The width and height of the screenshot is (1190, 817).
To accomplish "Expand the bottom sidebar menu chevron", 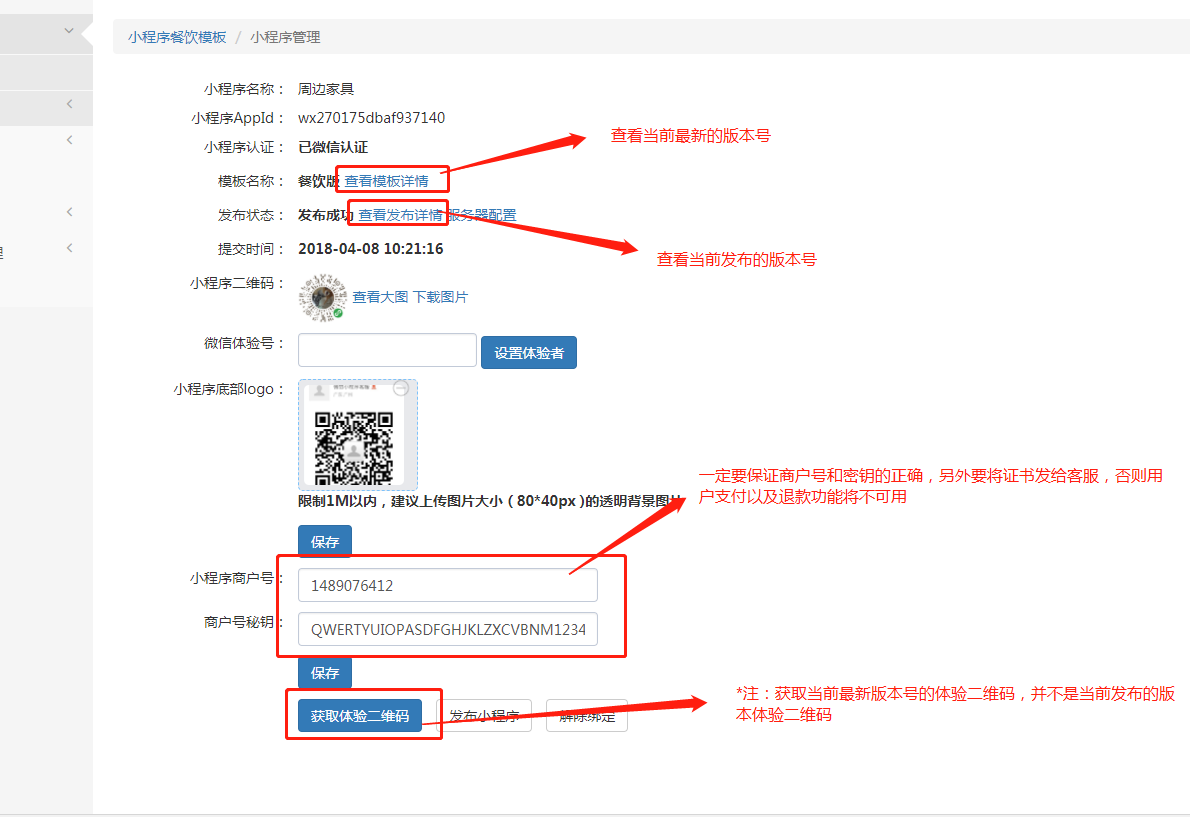I will click(69, 247).
